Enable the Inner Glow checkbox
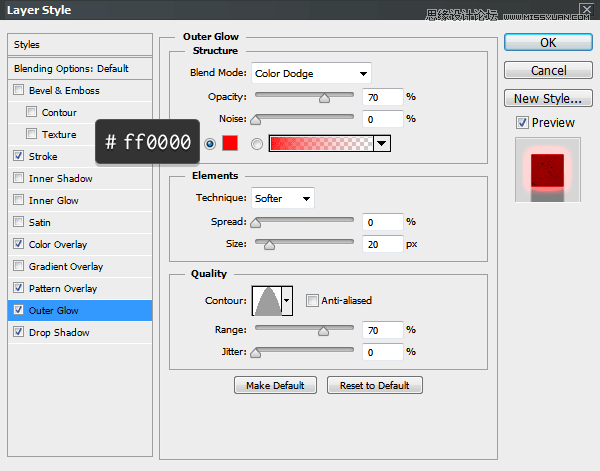 pos(18,200)
